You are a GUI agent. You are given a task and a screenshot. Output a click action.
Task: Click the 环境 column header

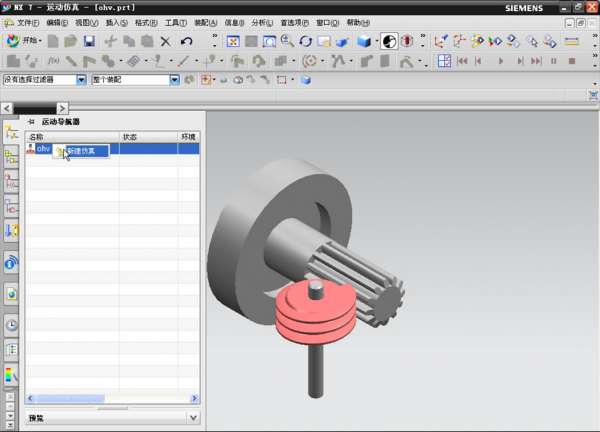coord(188,137)
